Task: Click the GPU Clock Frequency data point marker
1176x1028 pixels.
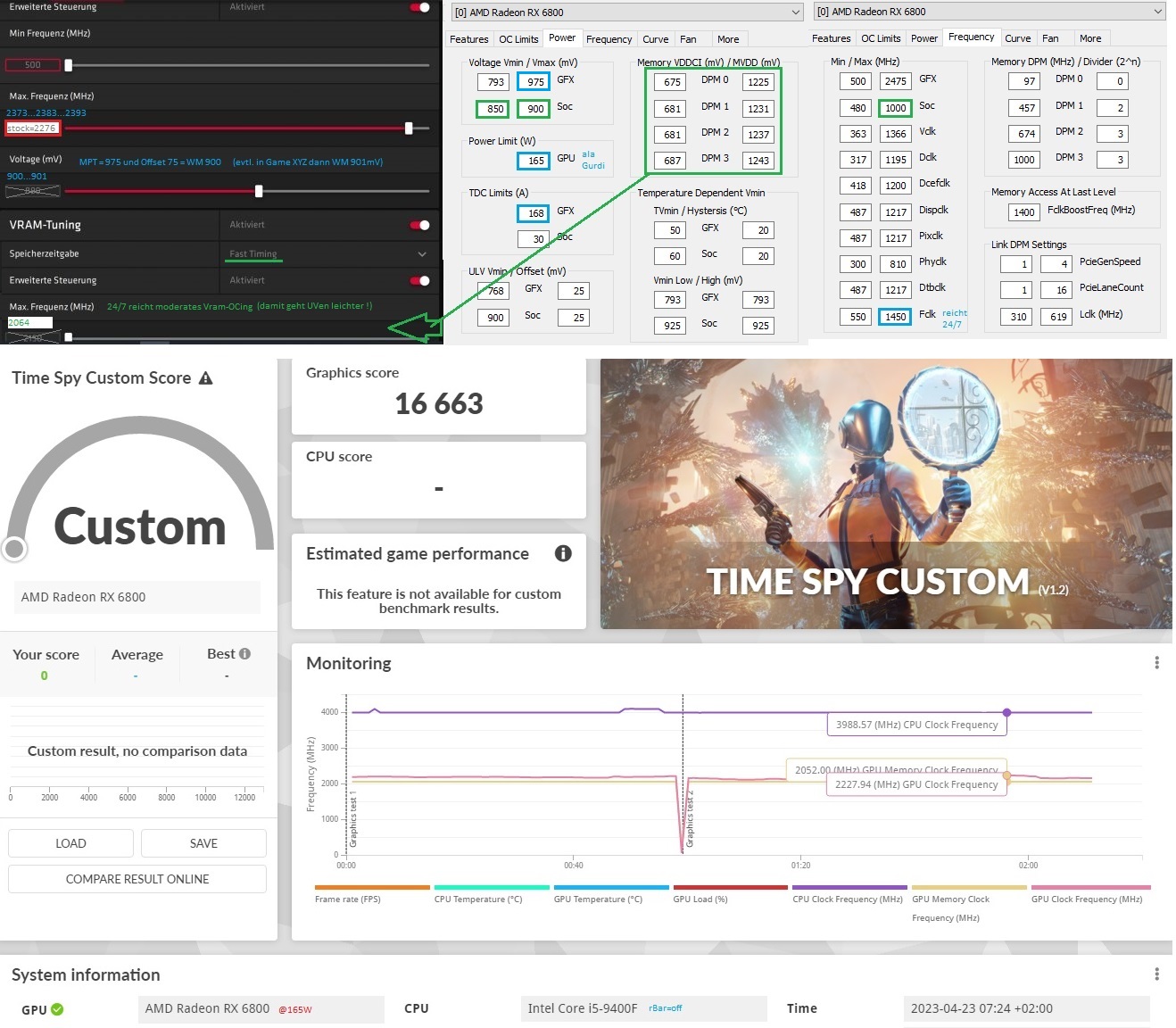Action: pos(1007,776)
